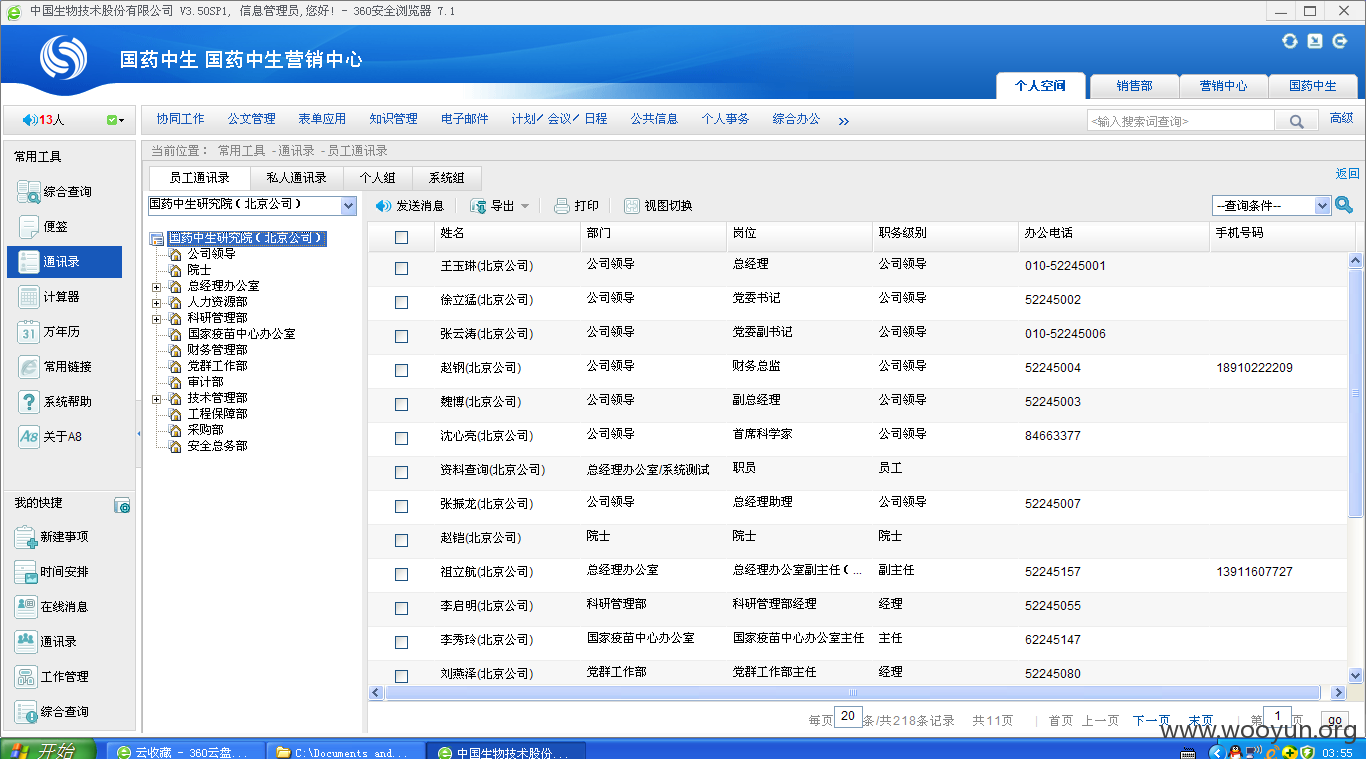Switch to 私人通讯录 tab
The image size is (1366, 759).
[x=297, y=178]
